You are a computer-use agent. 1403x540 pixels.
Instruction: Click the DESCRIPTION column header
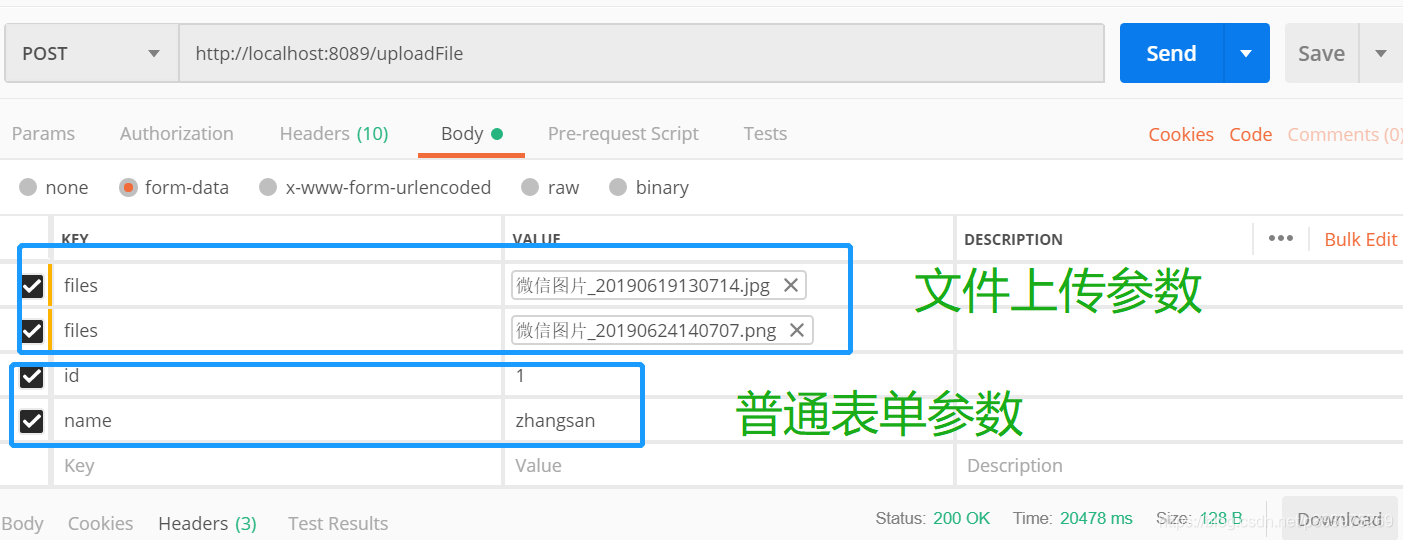click(x=1013, y=240)
